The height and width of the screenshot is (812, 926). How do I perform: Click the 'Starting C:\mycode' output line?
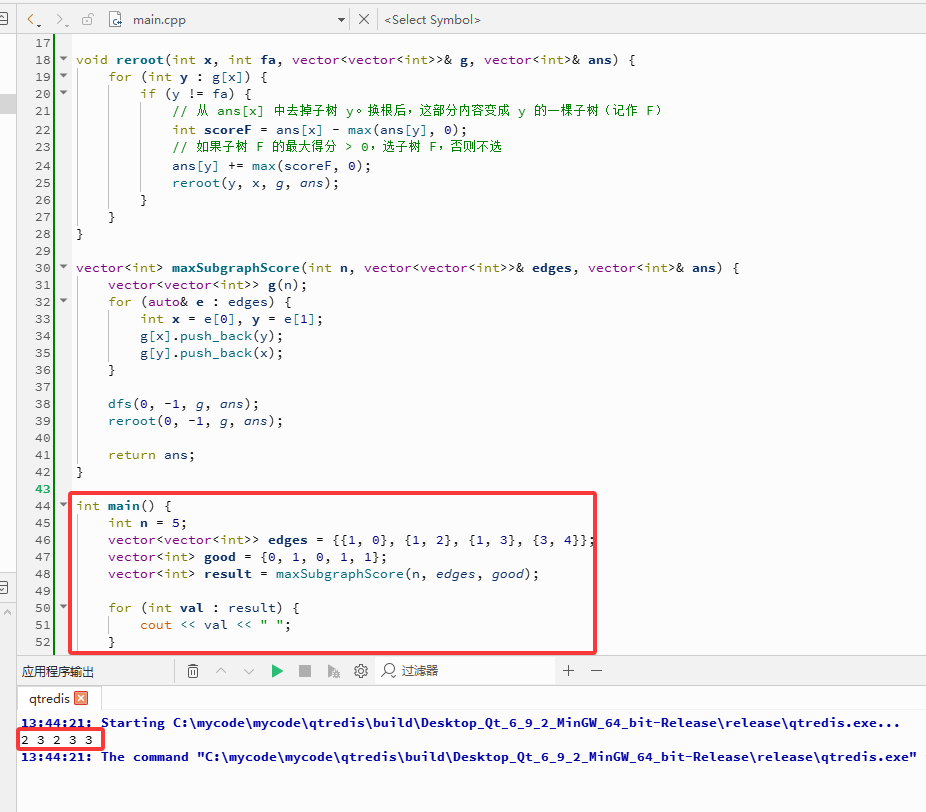[460, 723]
